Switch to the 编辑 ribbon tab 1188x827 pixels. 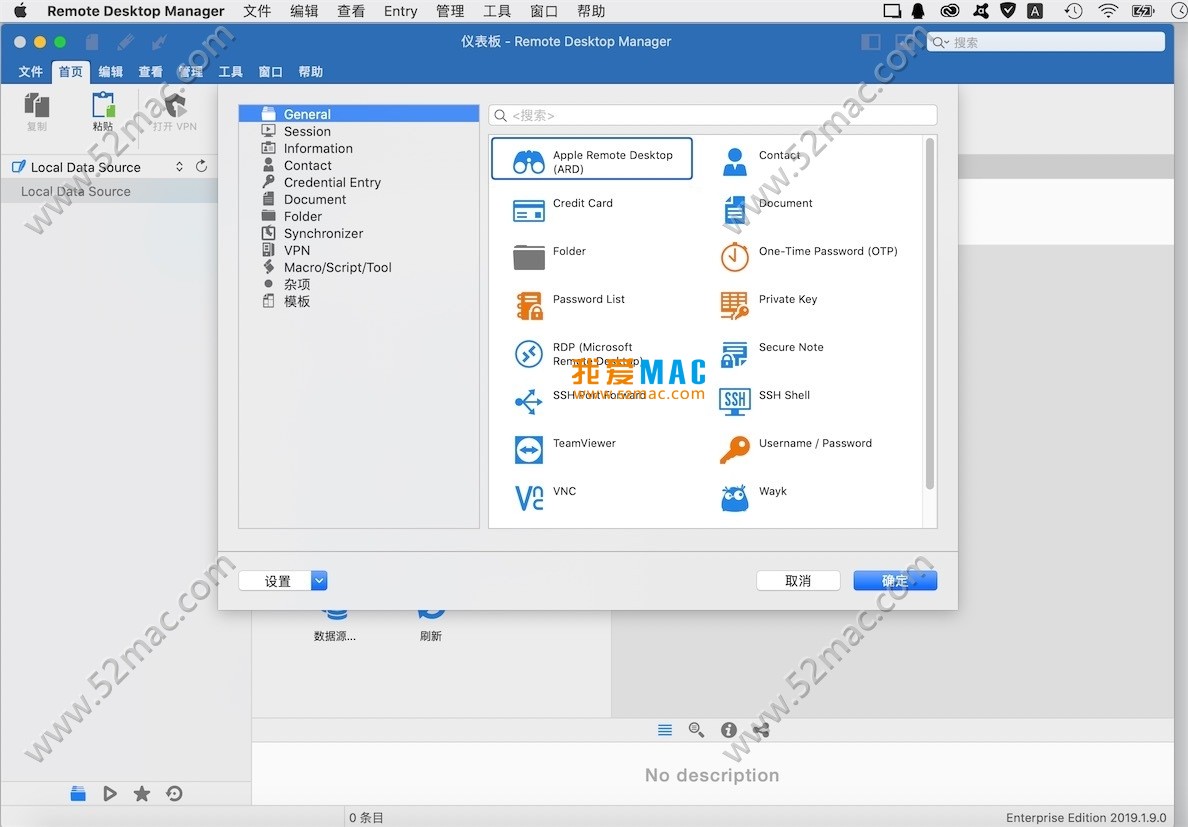click(110, 72)
